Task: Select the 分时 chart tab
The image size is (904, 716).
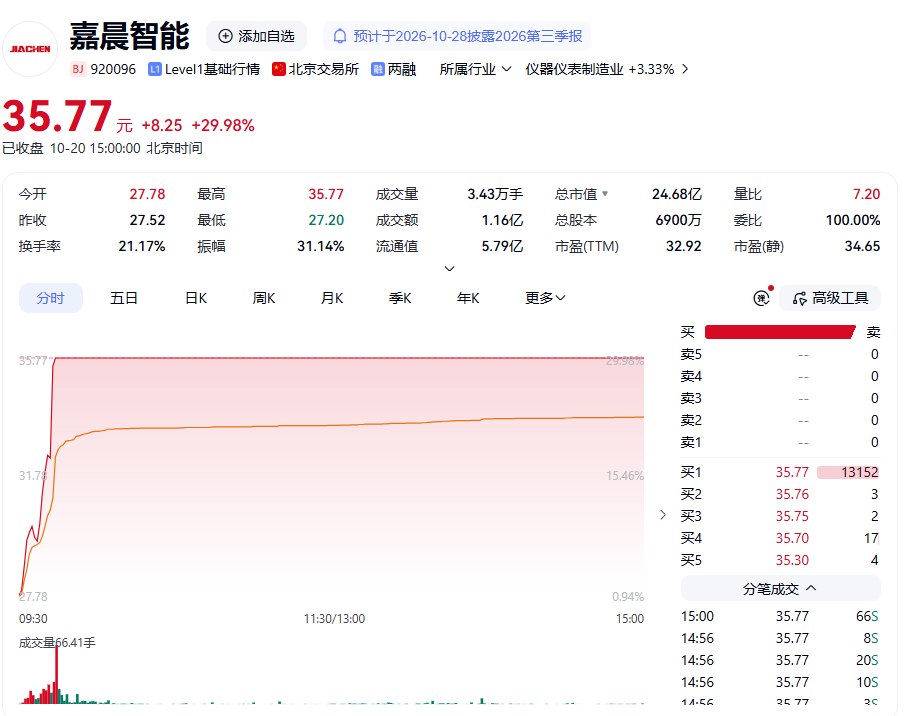Action: point(51,298)
